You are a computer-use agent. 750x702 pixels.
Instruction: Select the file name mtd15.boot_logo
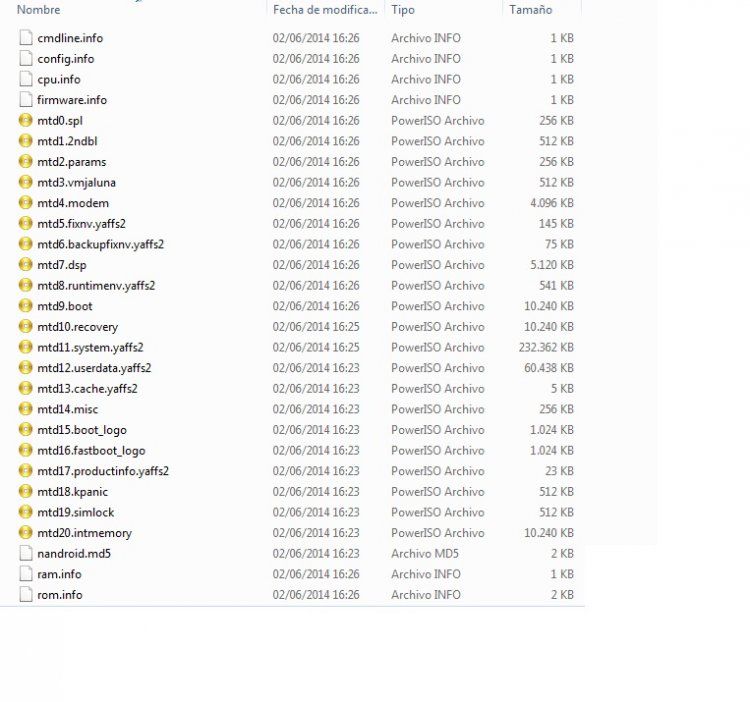click(82, 430)
